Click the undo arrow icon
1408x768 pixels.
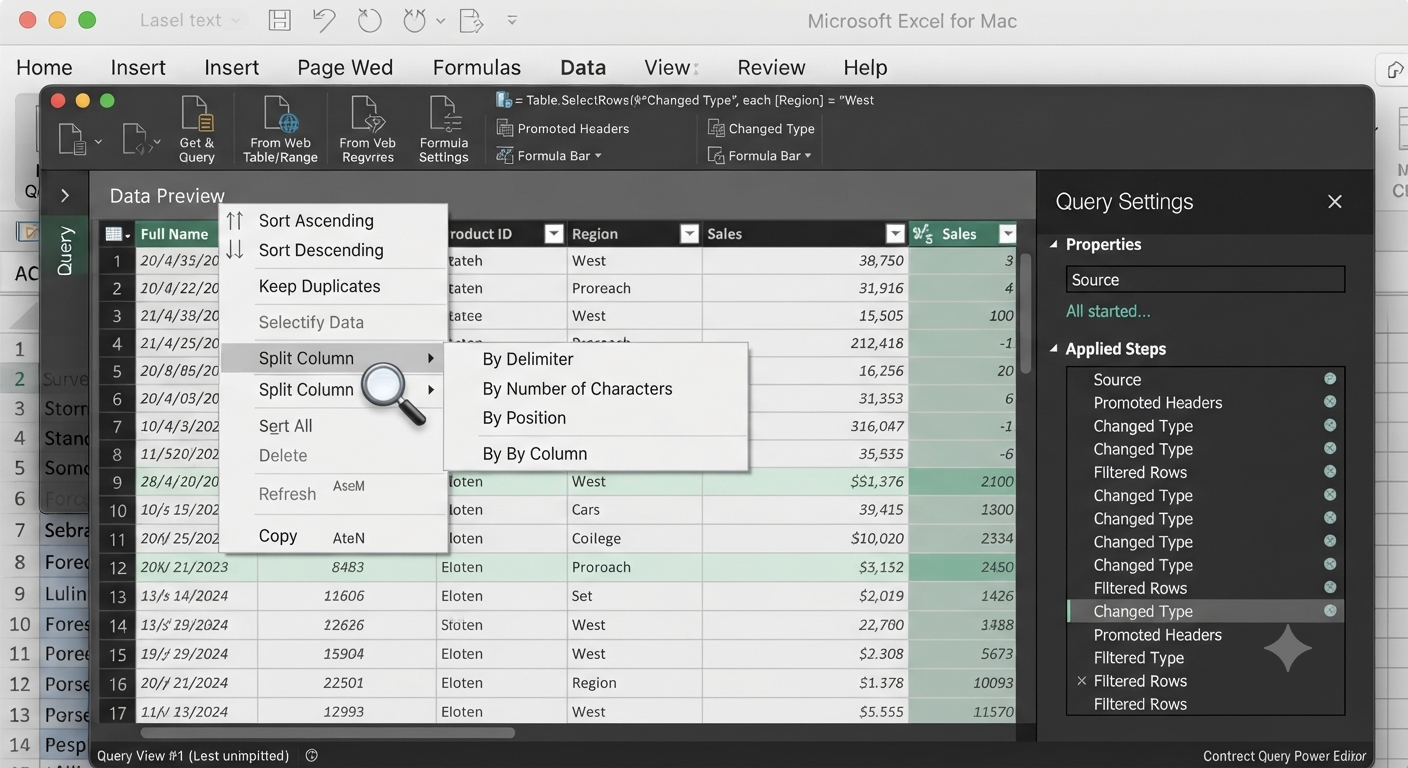(x=324, y=20)
